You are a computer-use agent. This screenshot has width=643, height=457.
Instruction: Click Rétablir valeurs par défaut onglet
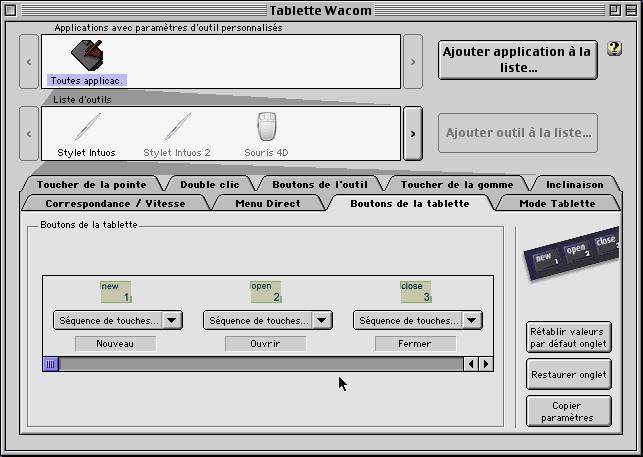(568, 338)
